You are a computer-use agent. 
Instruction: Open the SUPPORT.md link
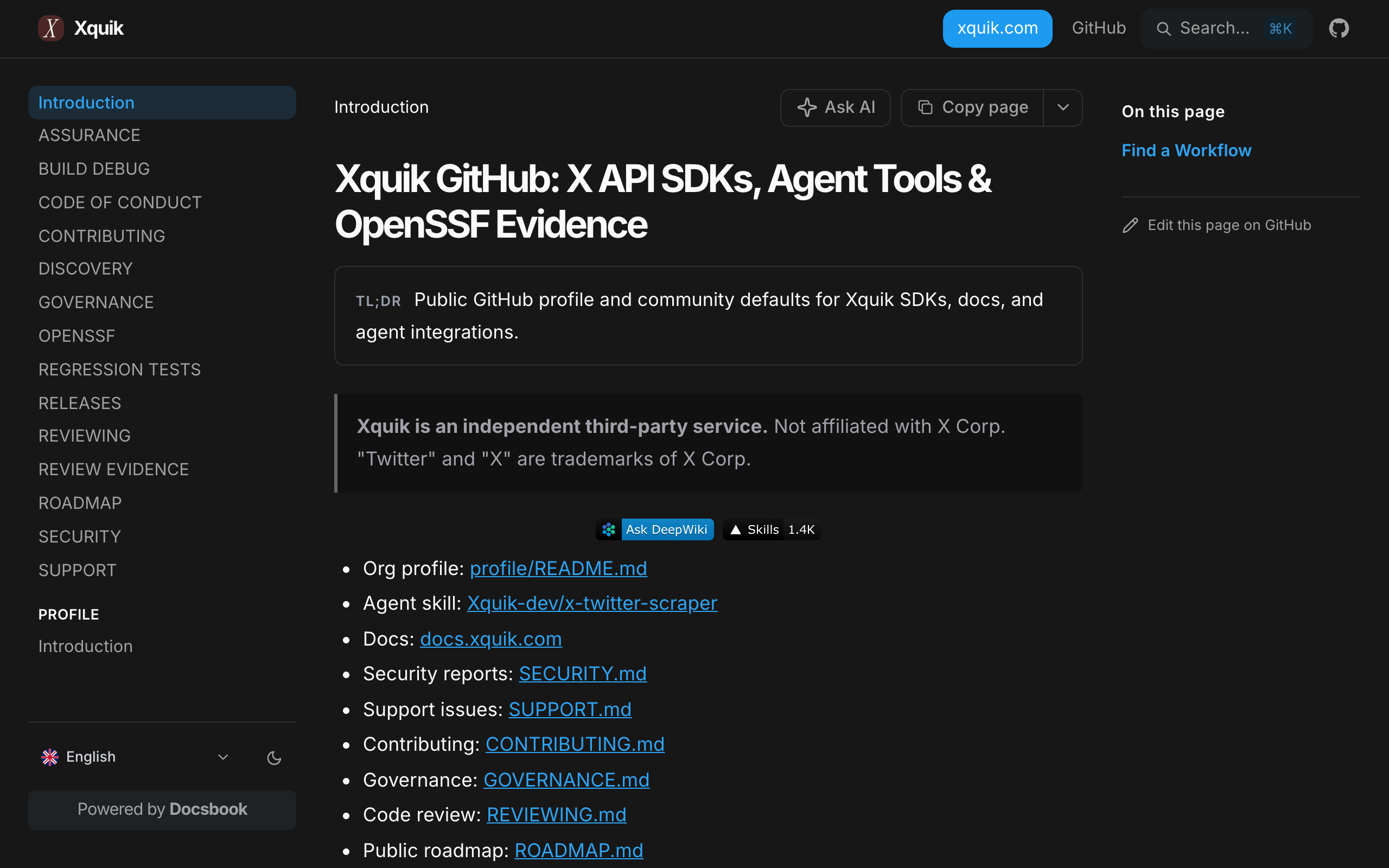pos(570,710)
